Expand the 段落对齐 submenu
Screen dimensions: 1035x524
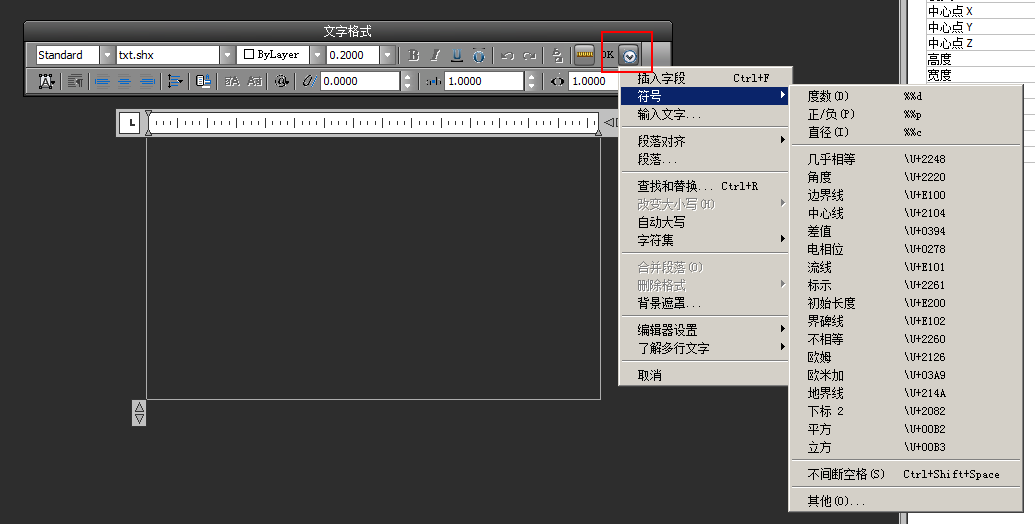[705, 141]
